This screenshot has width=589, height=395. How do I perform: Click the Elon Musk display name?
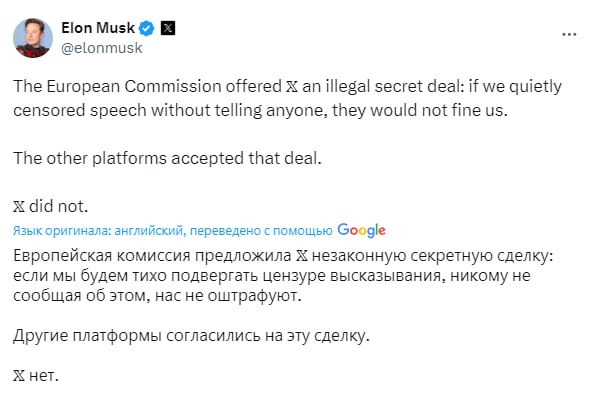[x=98, y=28]
